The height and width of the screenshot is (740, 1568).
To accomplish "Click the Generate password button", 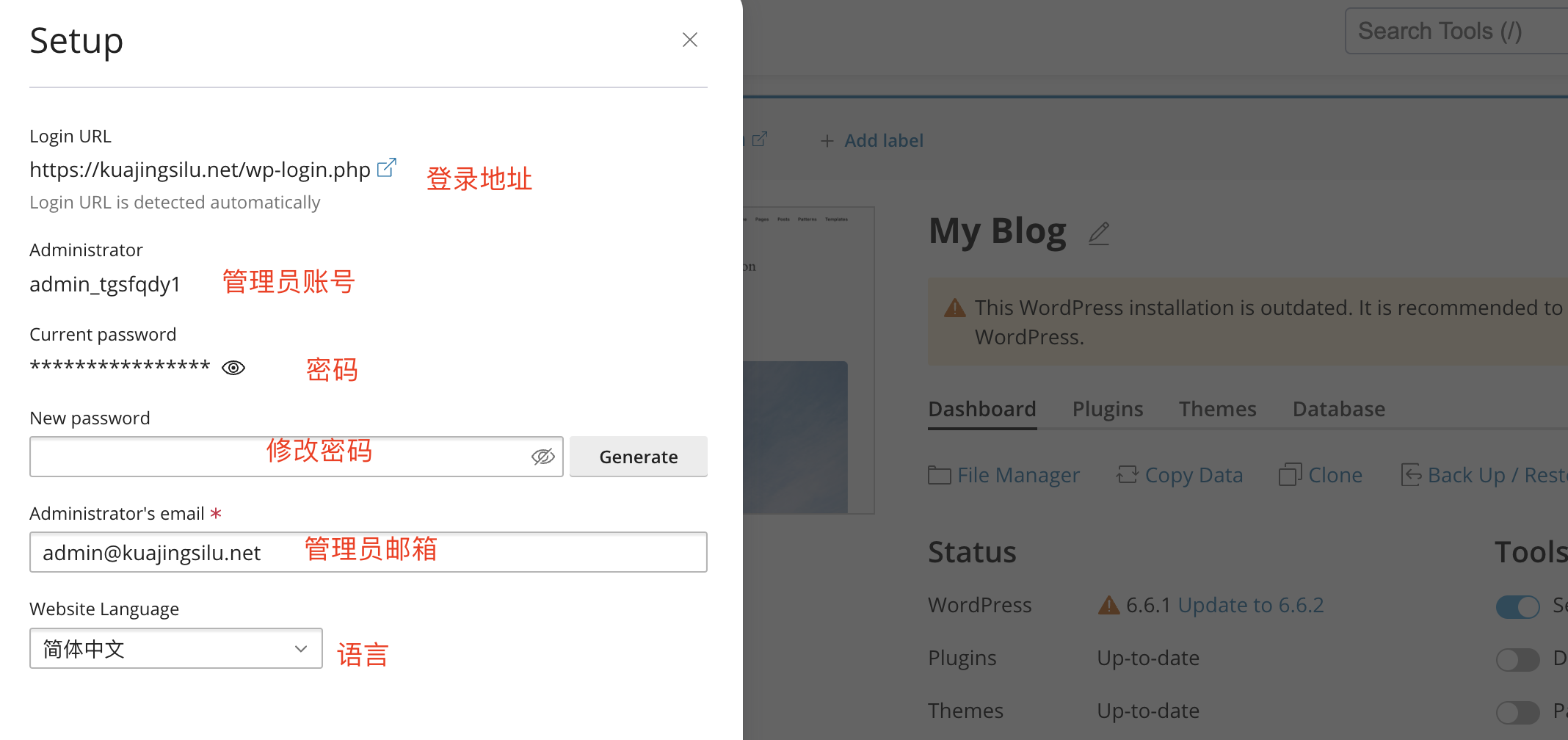I will (x=639, y=457).
